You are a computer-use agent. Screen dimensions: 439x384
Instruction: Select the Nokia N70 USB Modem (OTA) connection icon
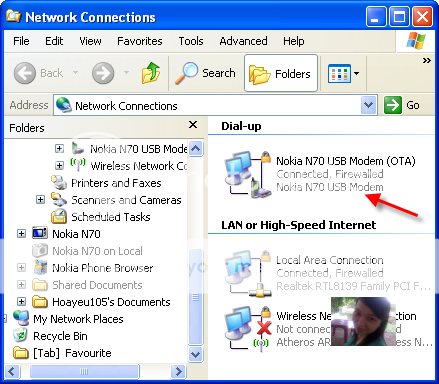pyautogui.click(x=248, y=174)
